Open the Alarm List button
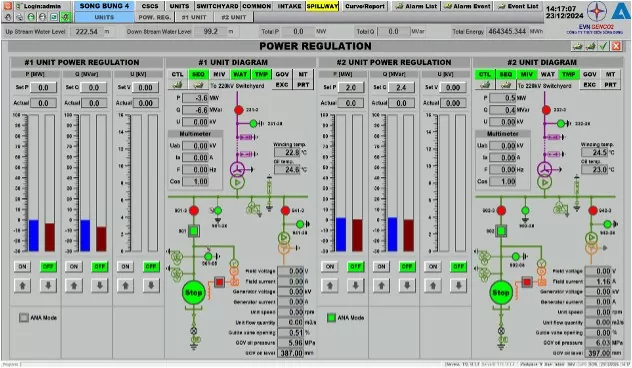This screenshot has height=368, width=632. pyautogui.click(x=417, y=6)
